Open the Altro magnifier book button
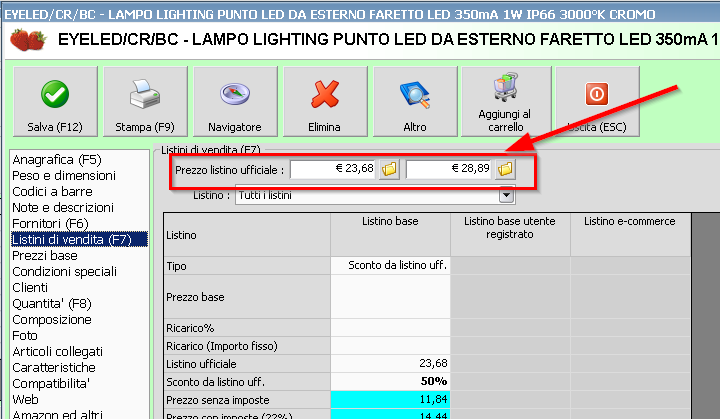The image size is (720, 419). click(415, 102)
